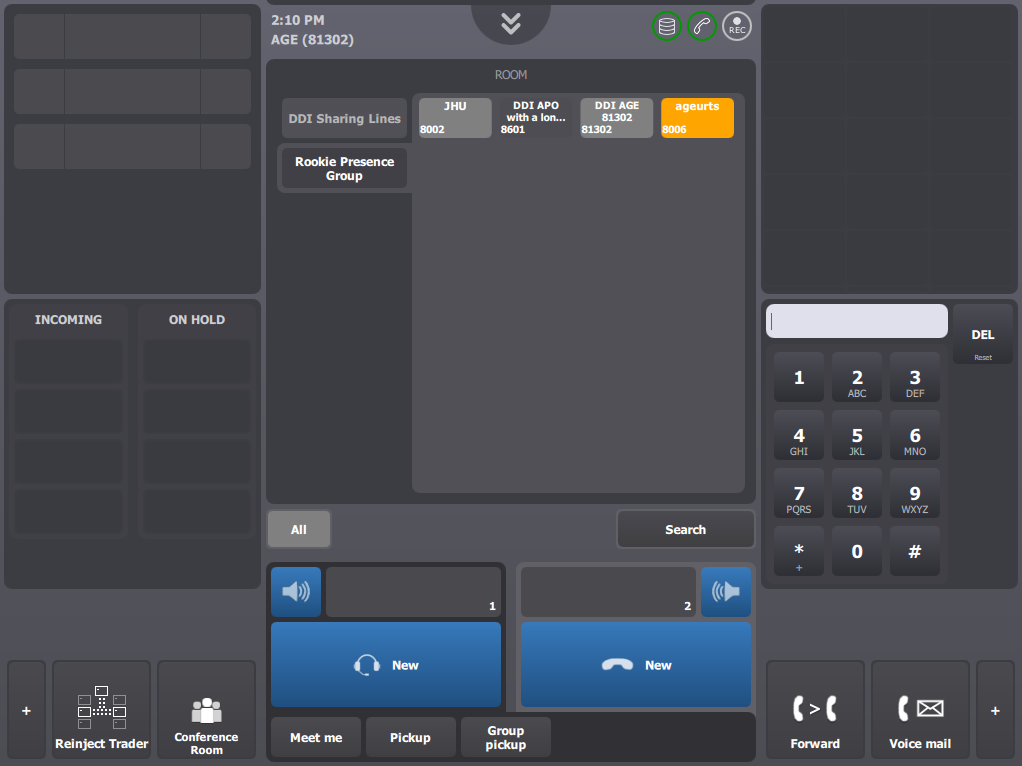Focus the dial number input field
This screenshot has width=1022, height=766.
click(x=856, y=321)
